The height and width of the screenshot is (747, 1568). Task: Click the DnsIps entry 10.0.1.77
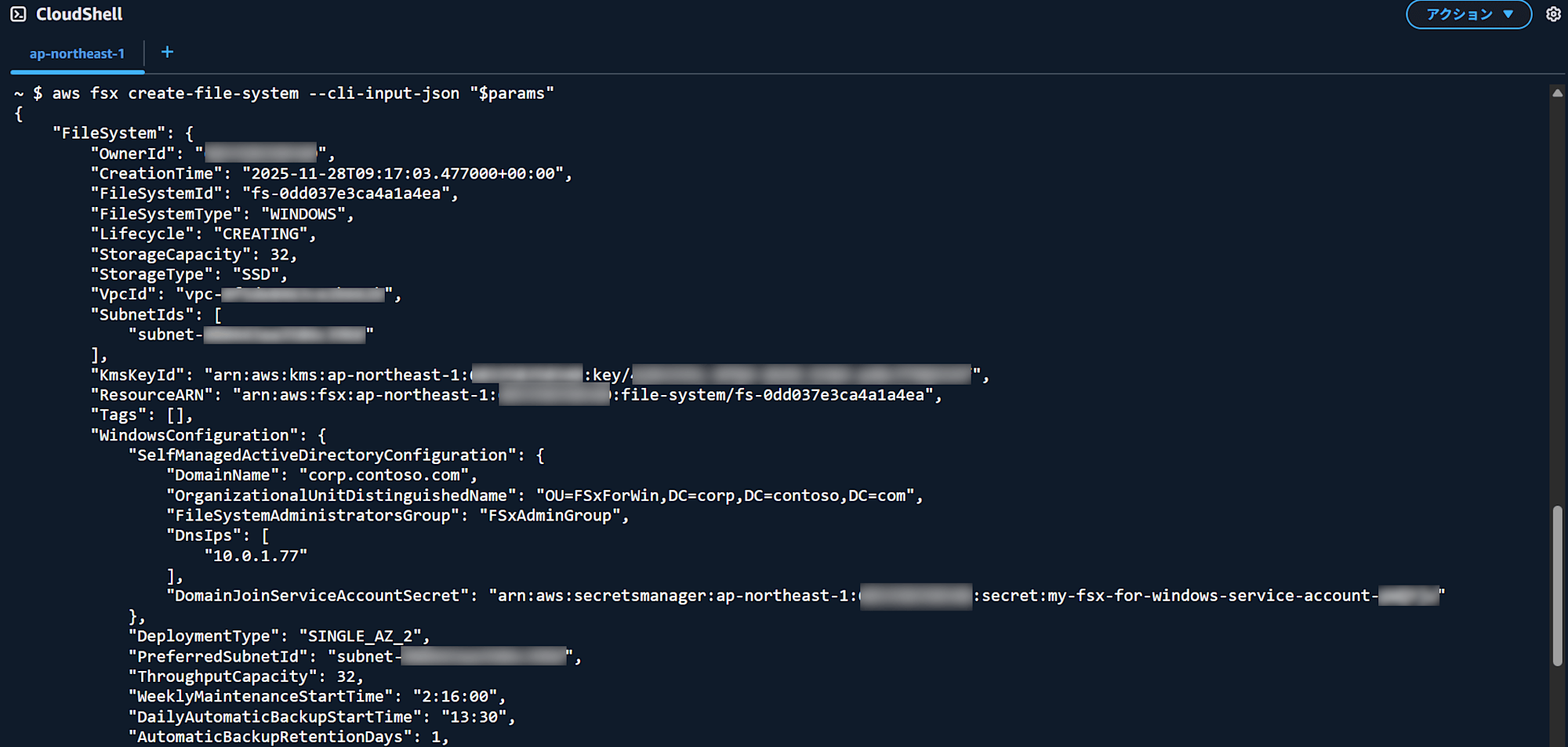tap(257, 554)
